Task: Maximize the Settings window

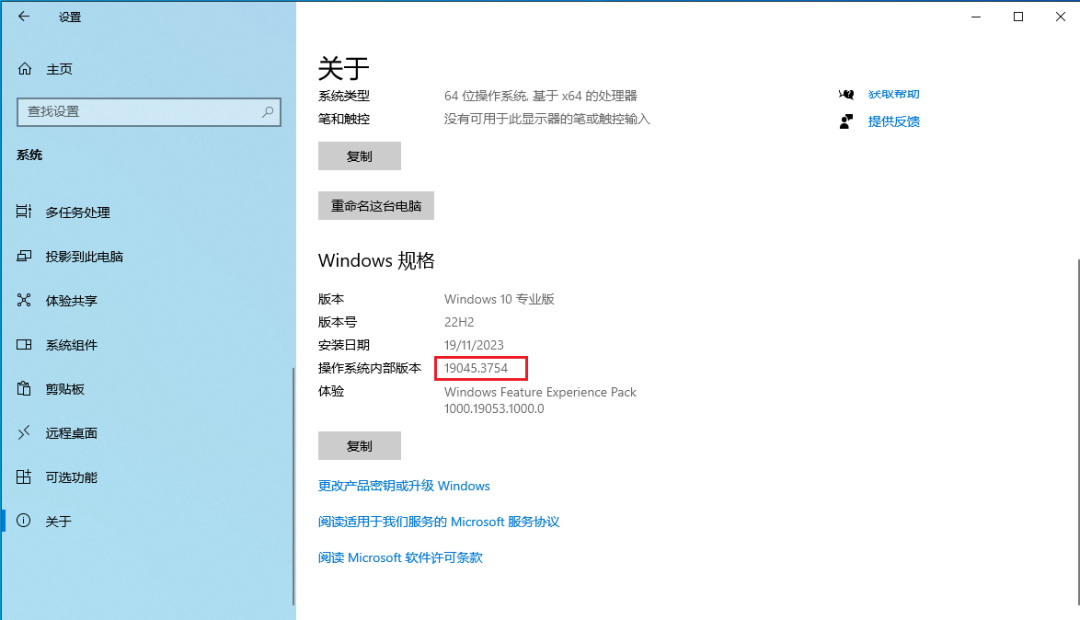Action: (1018, 17)
